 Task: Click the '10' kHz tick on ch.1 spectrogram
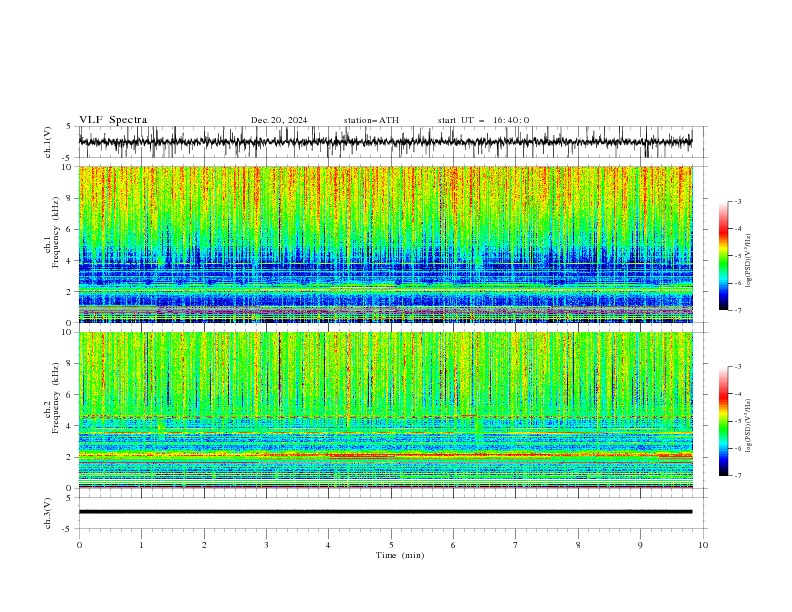[68, 167]
